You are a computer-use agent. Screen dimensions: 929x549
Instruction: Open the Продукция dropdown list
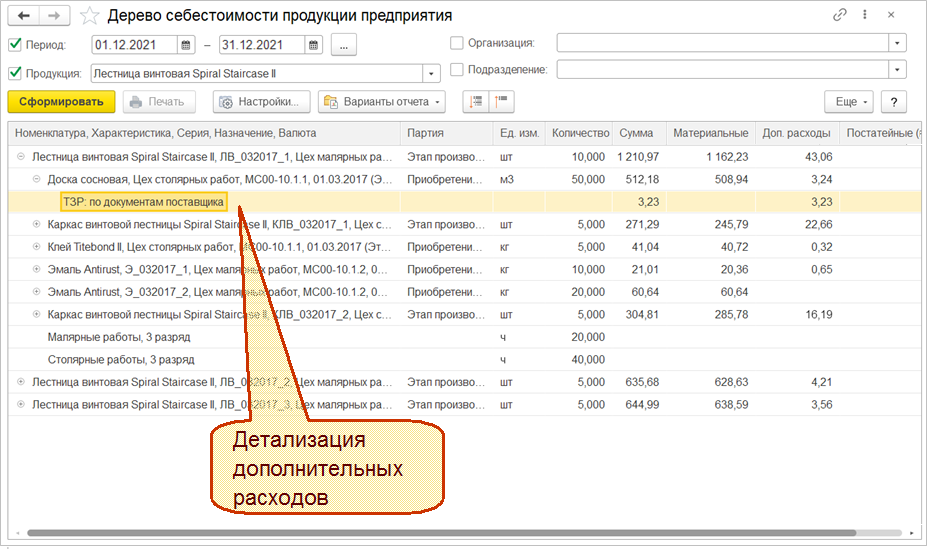[432, 73]
